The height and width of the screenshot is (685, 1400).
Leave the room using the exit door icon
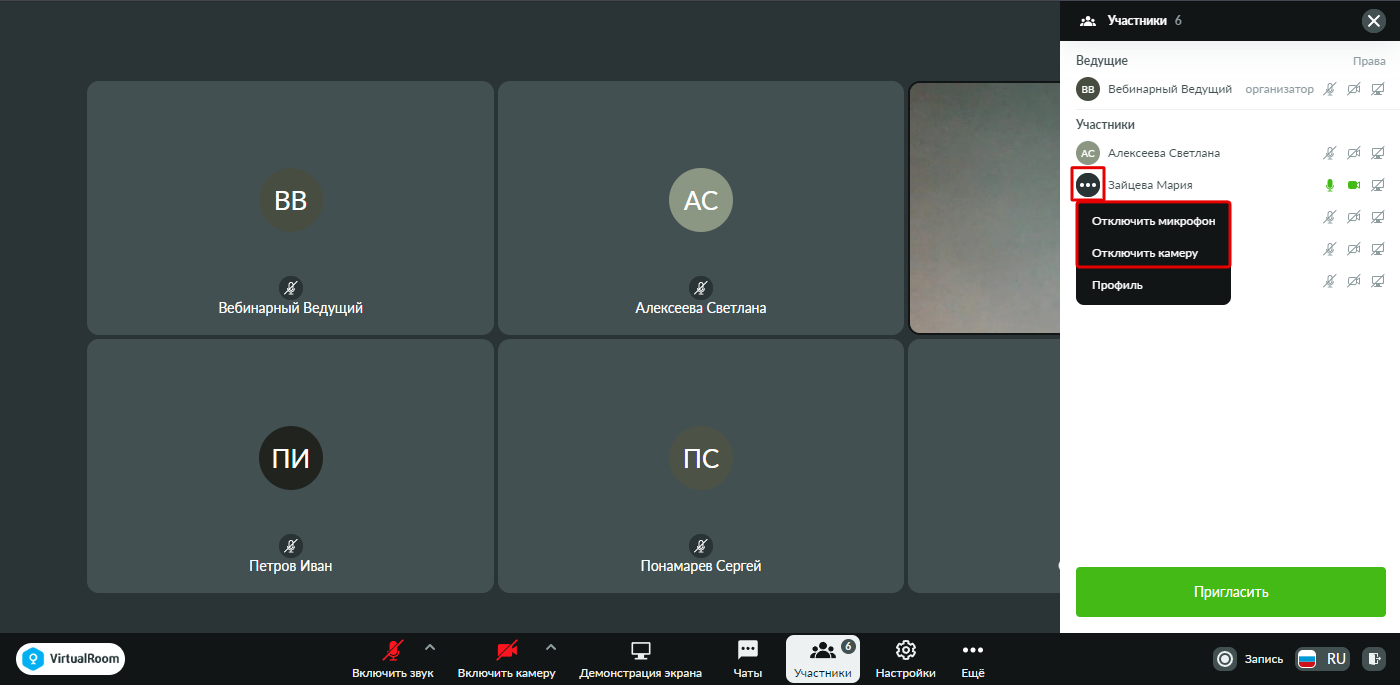click(1375, 659)
